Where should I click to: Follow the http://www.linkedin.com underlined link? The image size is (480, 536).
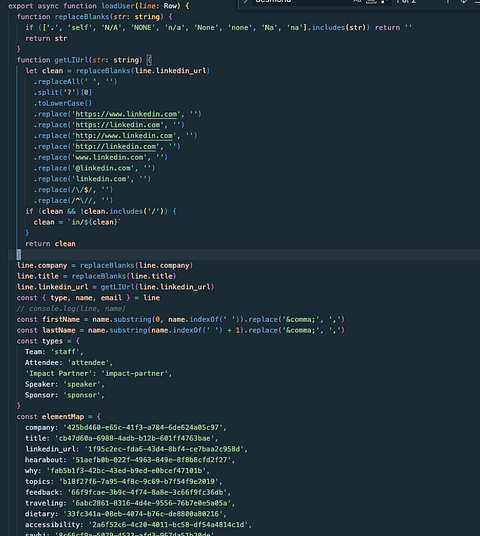(x=124, y=136)
